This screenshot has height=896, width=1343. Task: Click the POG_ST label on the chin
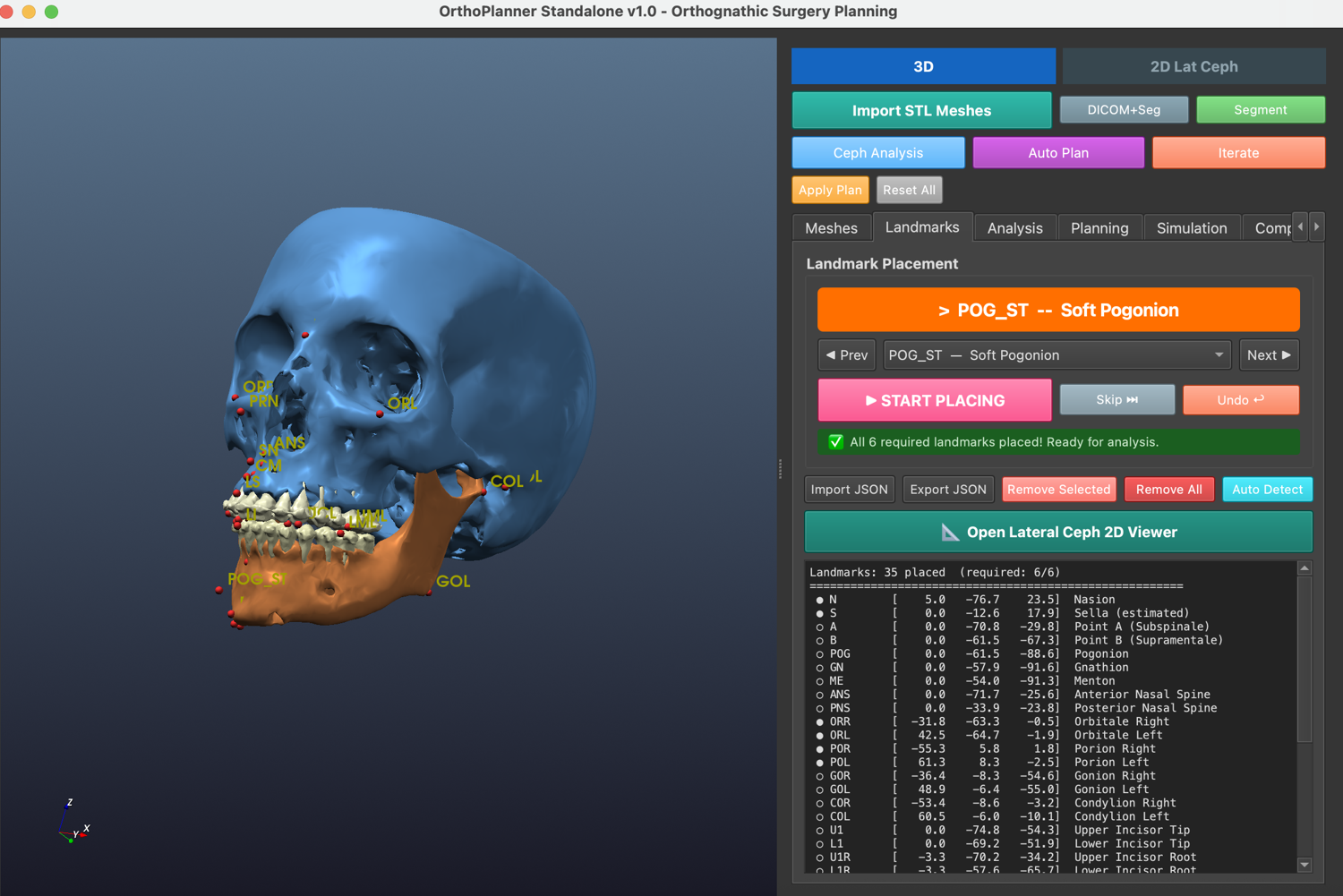tap(257, 579)
